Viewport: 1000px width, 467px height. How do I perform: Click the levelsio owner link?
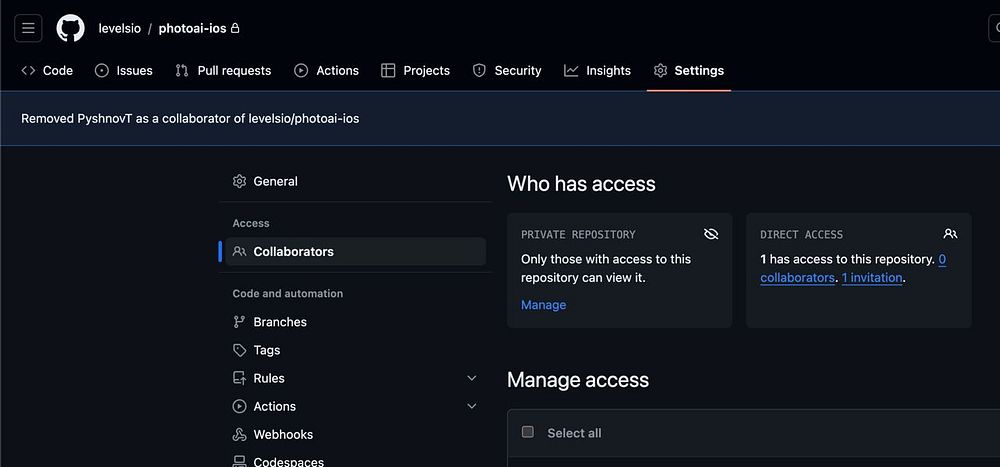(x=119, y=28)
